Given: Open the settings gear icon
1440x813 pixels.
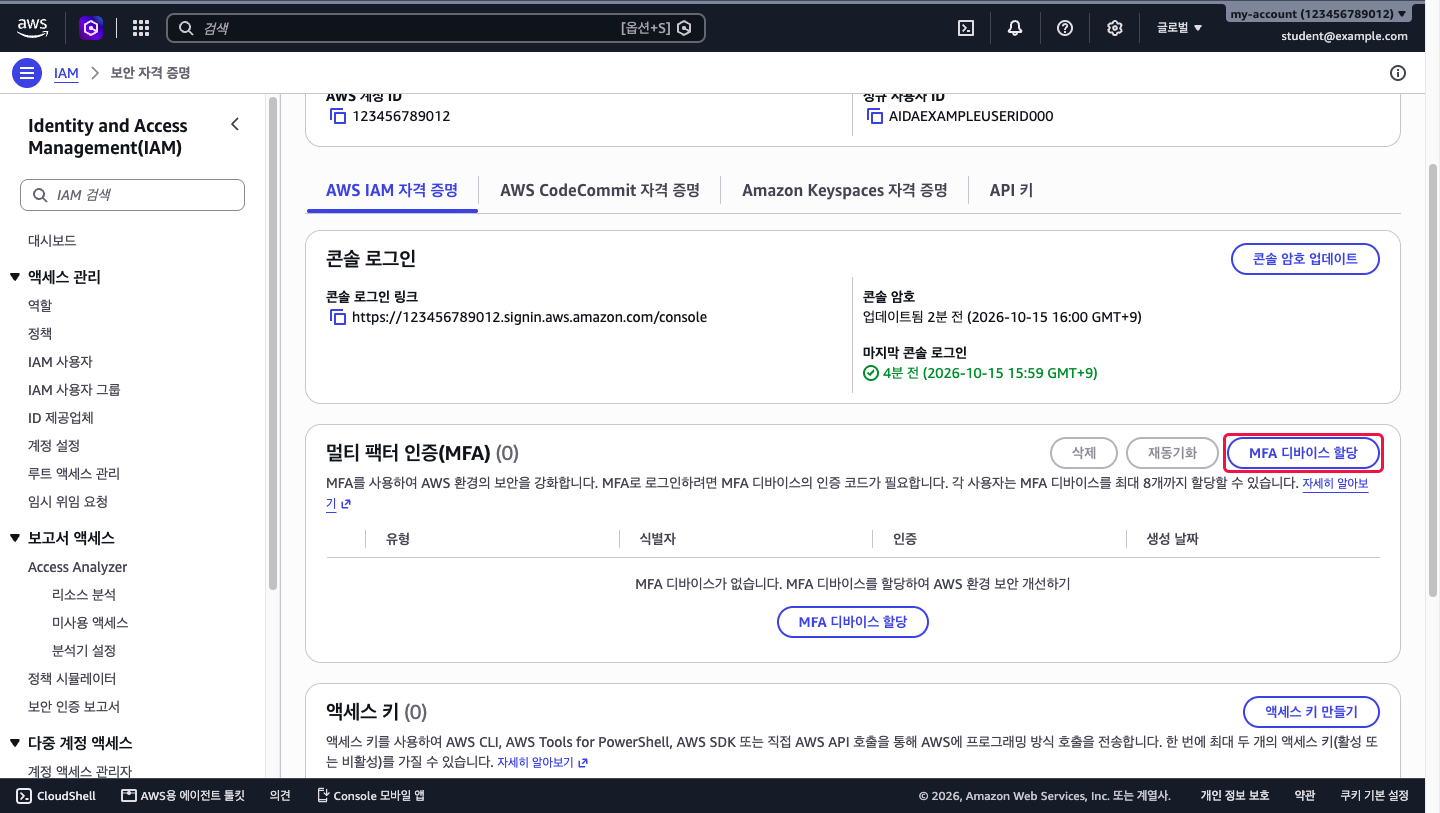Looking at the screenshot, I should (x=1115, y=28).
